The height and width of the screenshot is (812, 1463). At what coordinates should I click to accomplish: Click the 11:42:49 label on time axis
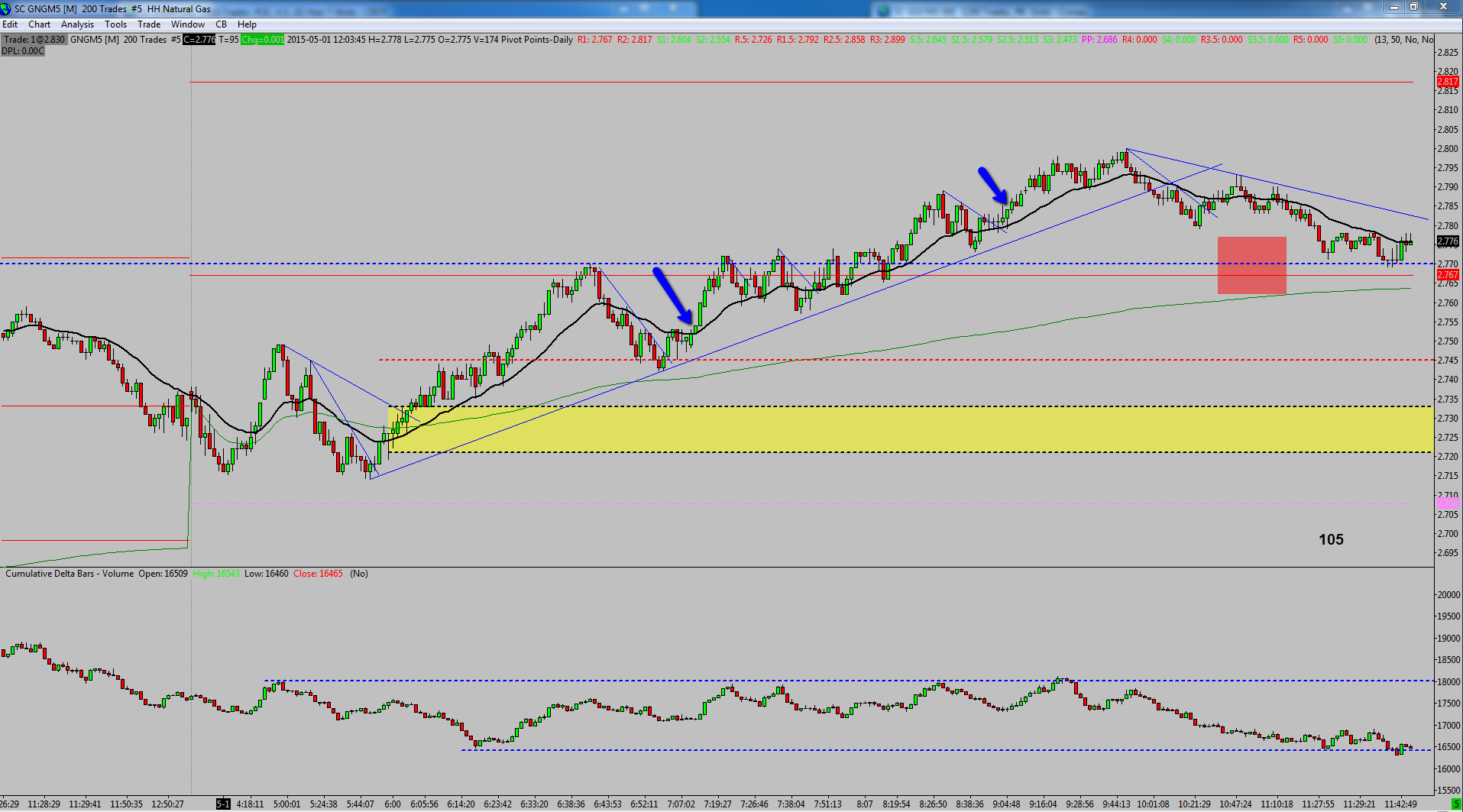point(1401,804)
